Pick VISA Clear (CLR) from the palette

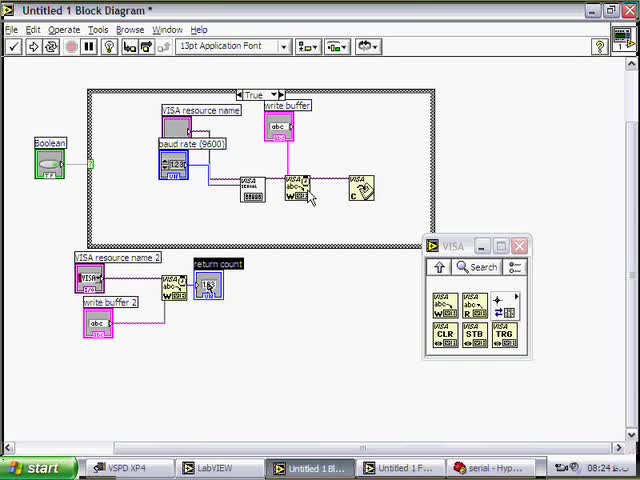445,335
